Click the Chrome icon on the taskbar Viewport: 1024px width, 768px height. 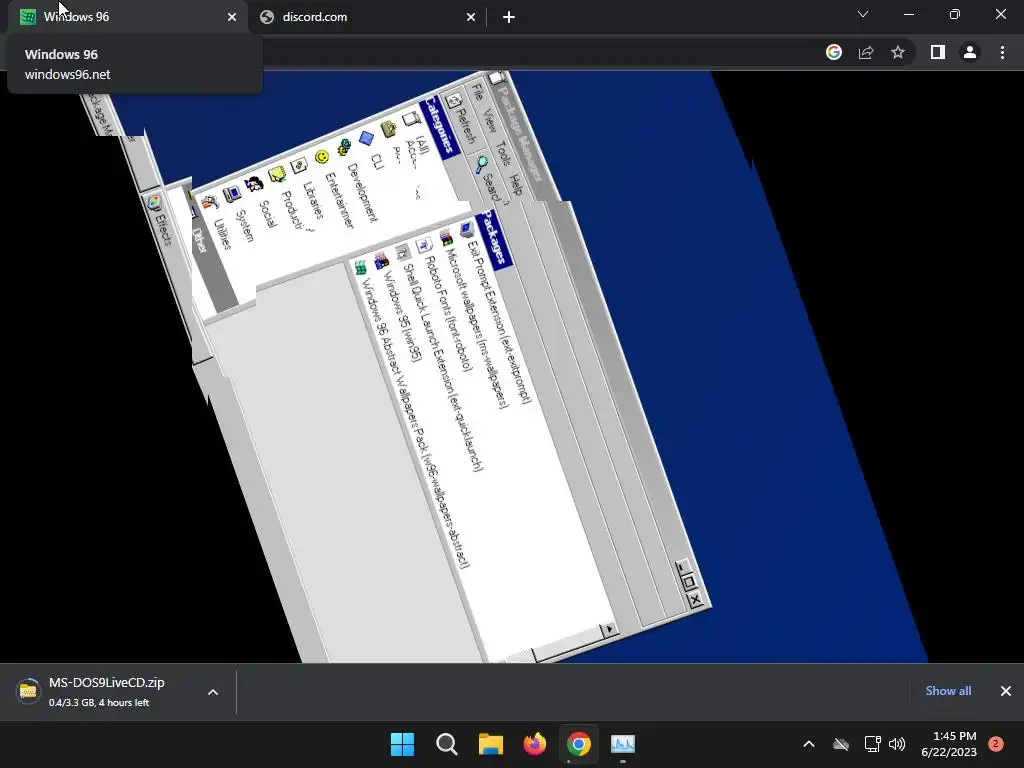579,744
